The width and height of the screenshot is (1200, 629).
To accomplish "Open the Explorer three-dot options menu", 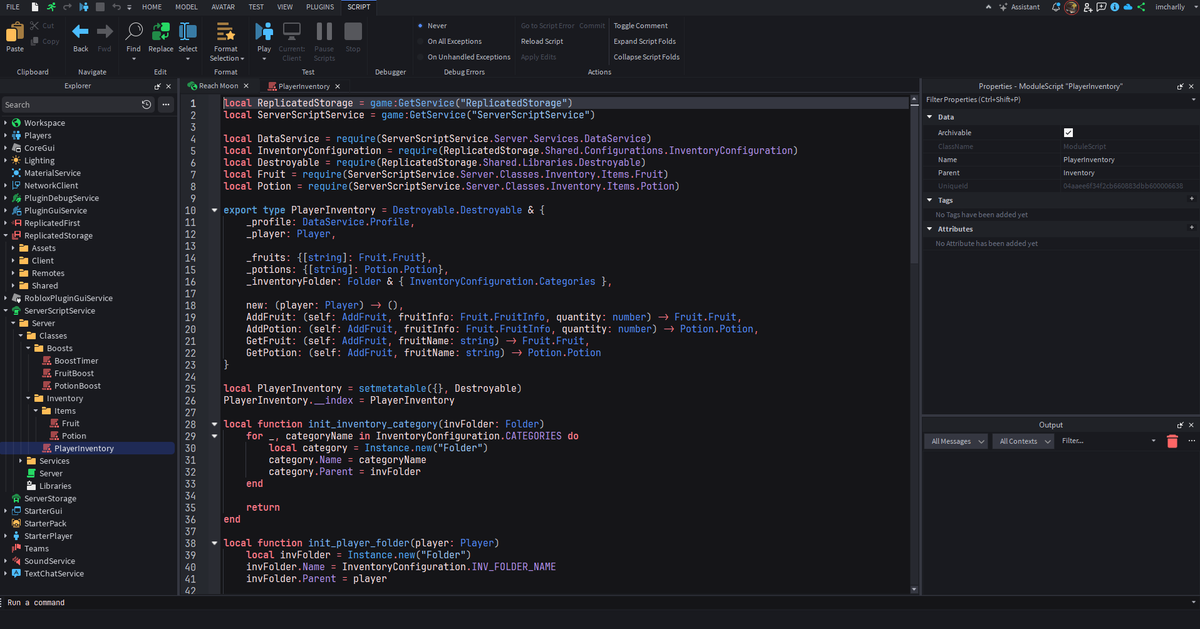I will (165, 104).
